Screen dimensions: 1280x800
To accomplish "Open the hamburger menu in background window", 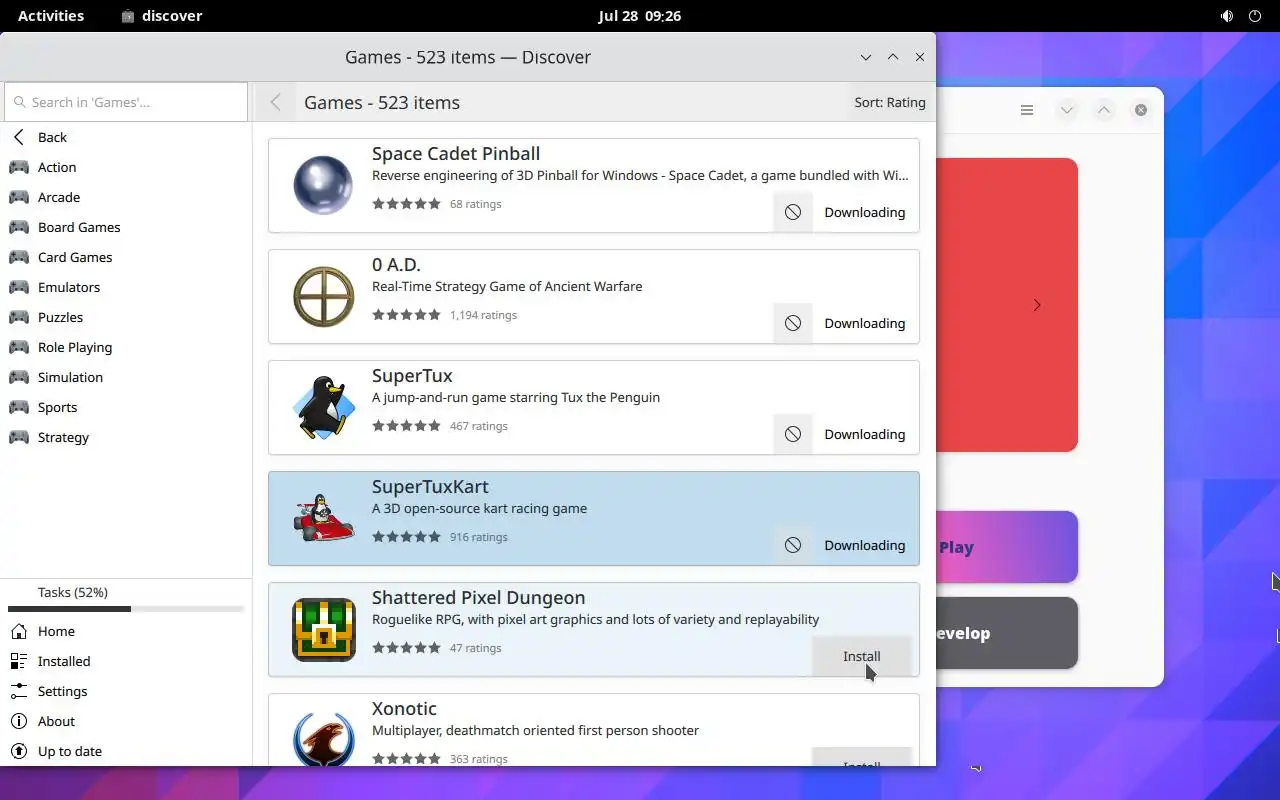I will pyautogui.click(x=1027, y=110).
